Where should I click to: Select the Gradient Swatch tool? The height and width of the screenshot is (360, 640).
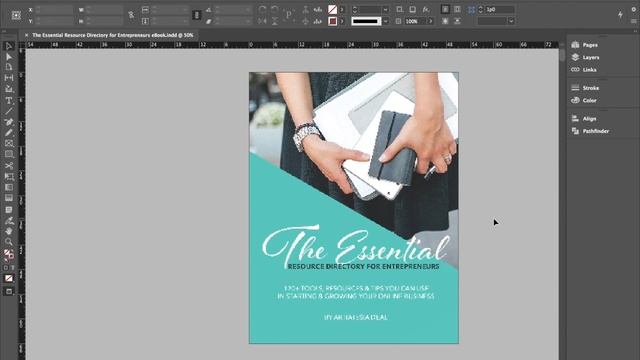coord(9,187)
